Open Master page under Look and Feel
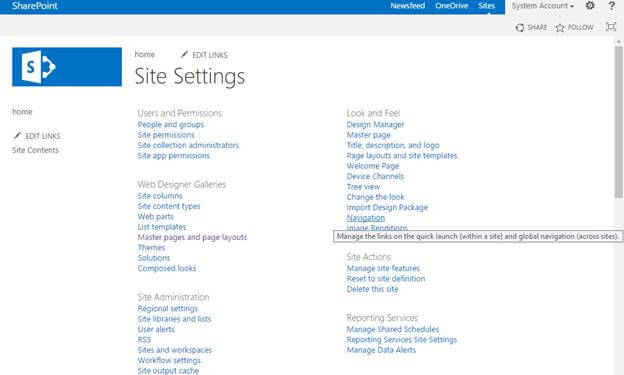 pos(369,135)
